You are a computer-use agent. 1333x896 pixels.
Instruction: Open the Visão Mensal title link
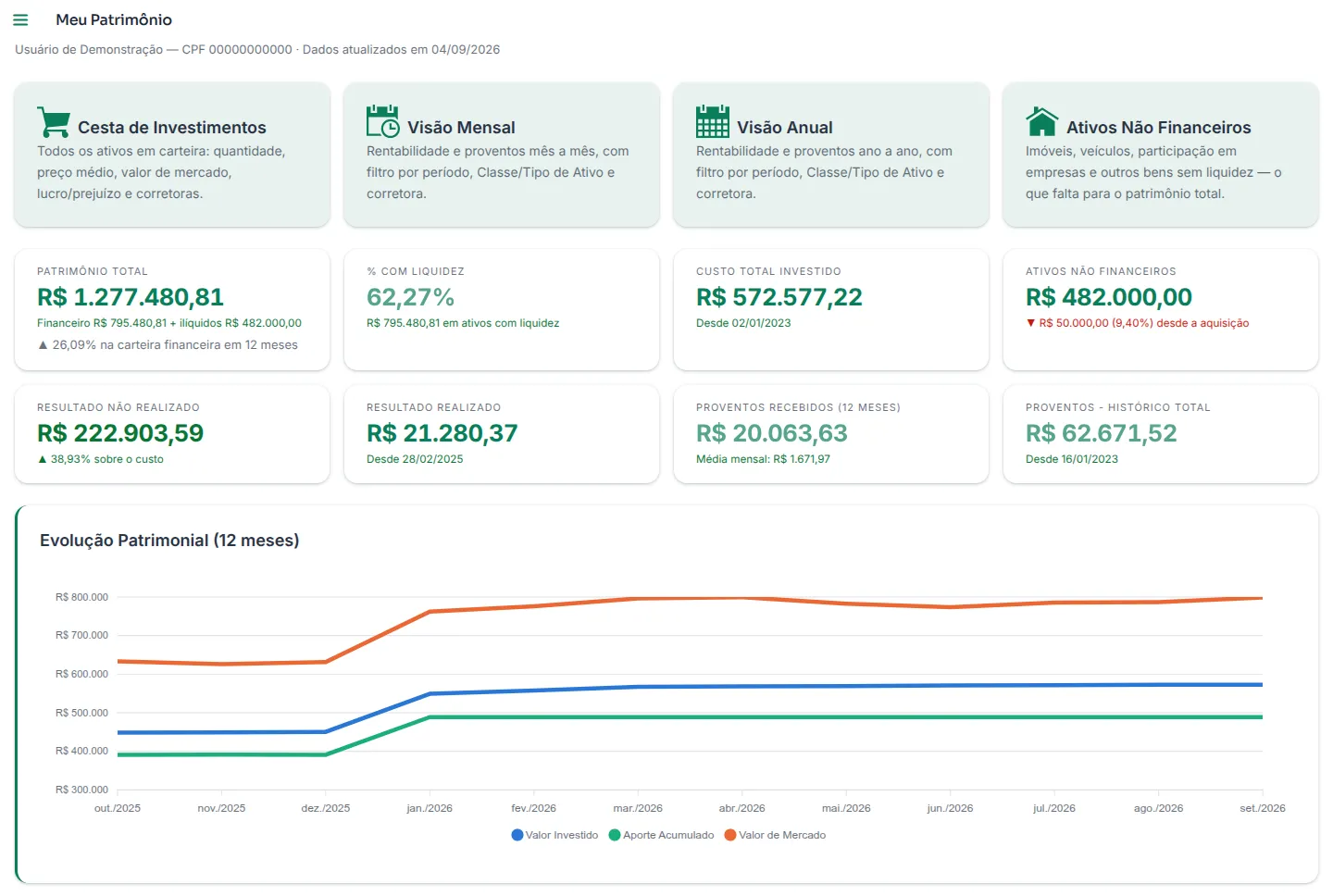tap(461, 128)
